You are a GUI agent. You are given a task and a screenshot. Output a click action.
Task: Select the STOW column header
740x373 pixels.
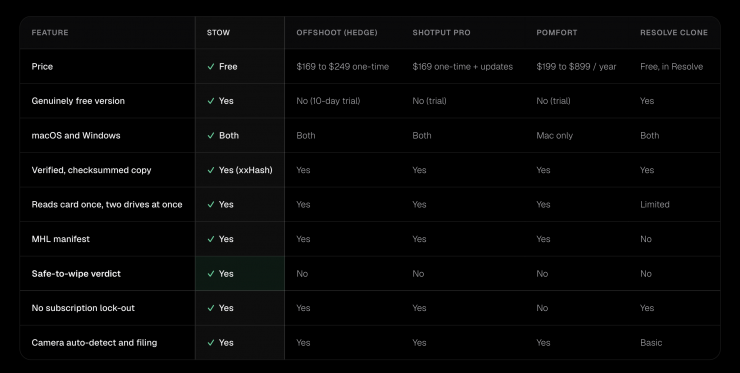point(218,33)
